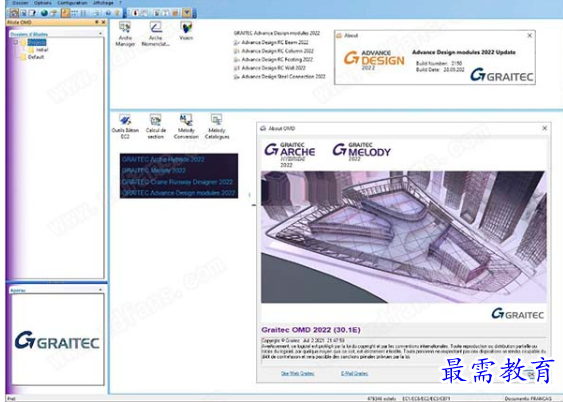Image resolution: width=563 pixels, height=402 pixels.
Task: Click the GRAITEC Advance Design modules 2022 heading at top
Action: point(276,33)
